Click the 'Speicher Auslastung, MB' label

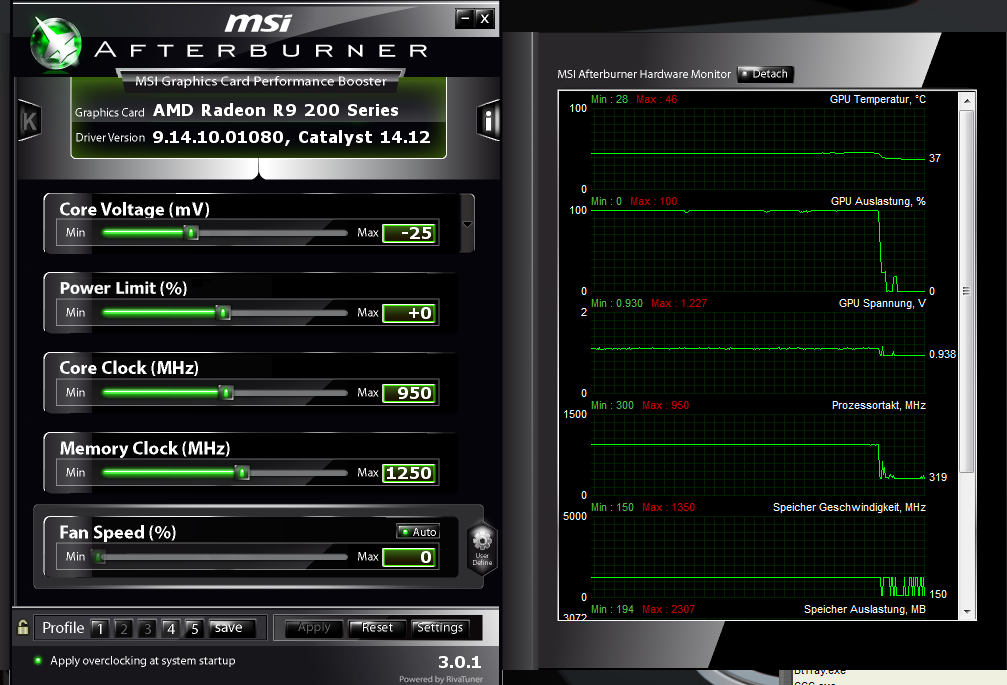point(864,609)
